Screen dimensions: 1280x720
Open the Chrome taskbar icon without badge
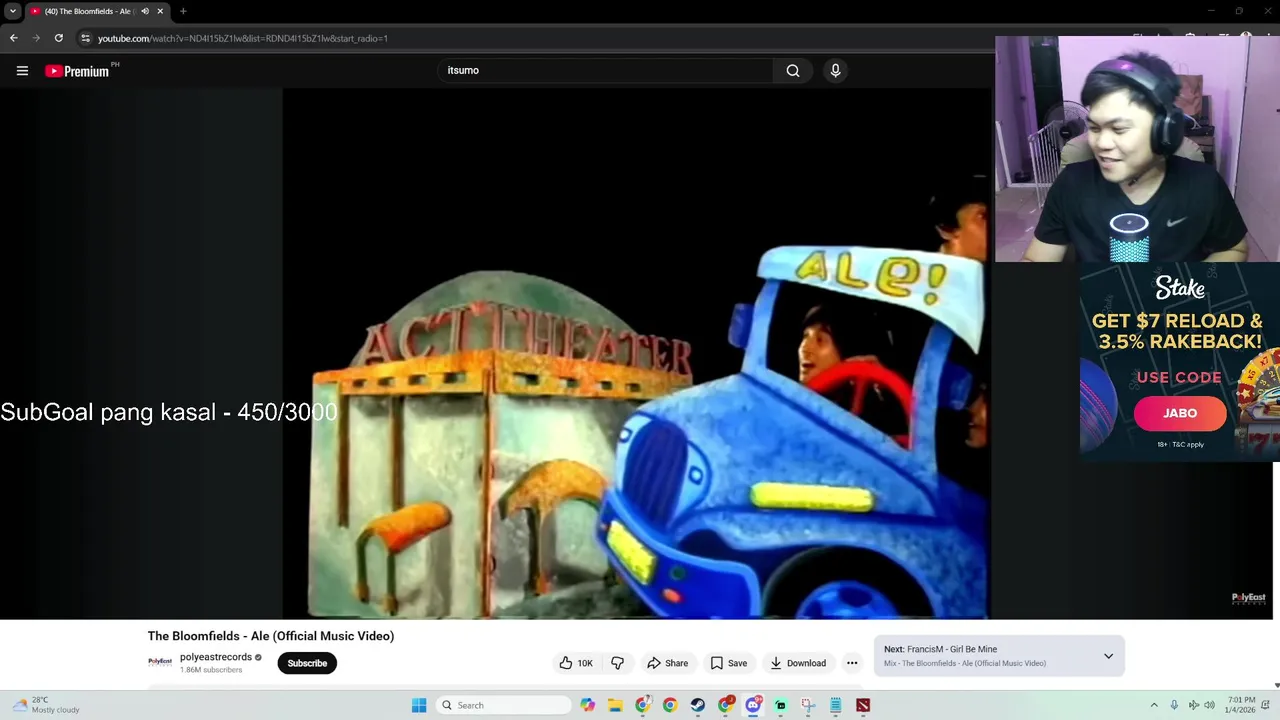click(670, 705)
